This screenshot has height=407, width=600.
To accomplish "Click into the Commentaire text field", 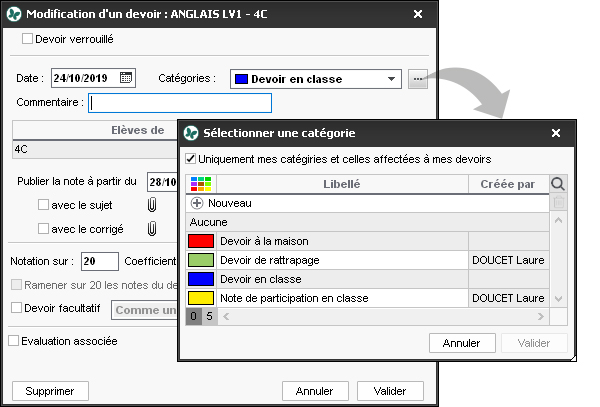I will pyautogui.click(x=180, y=103).
